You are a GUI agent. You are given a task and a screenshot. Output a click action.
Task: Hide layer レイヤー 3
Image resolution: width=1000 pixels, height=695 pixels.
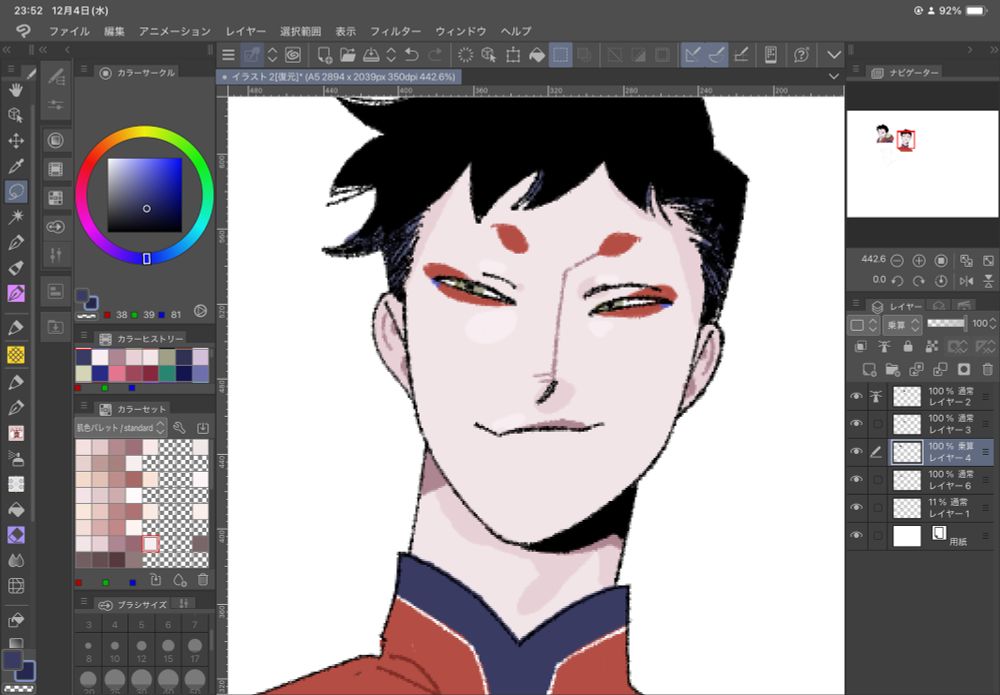[x=857, y=423]
